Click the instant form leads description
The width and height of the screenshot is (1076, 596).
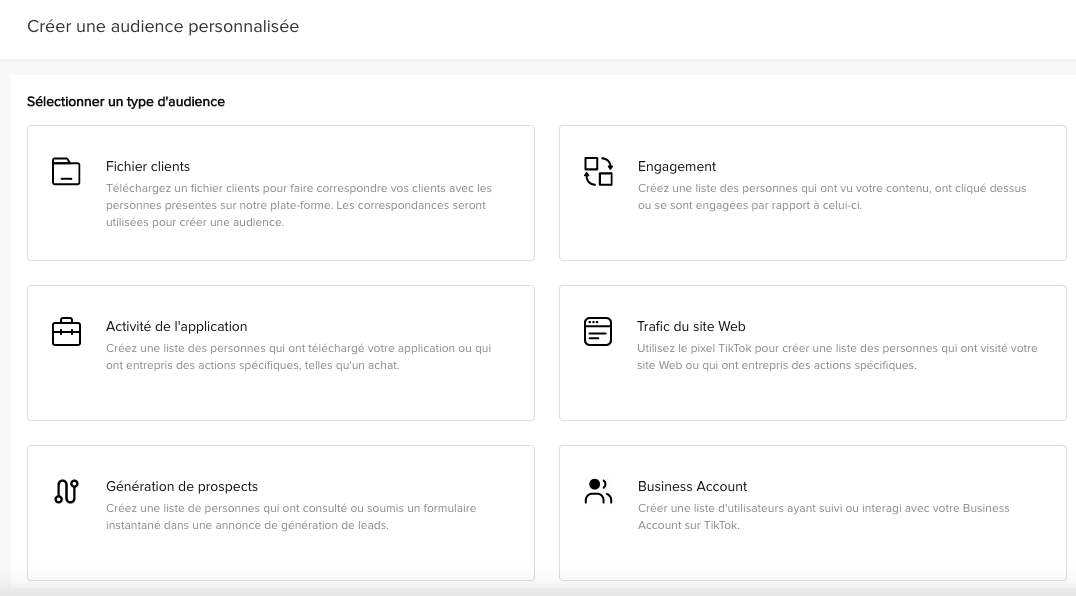click(291, 517)
